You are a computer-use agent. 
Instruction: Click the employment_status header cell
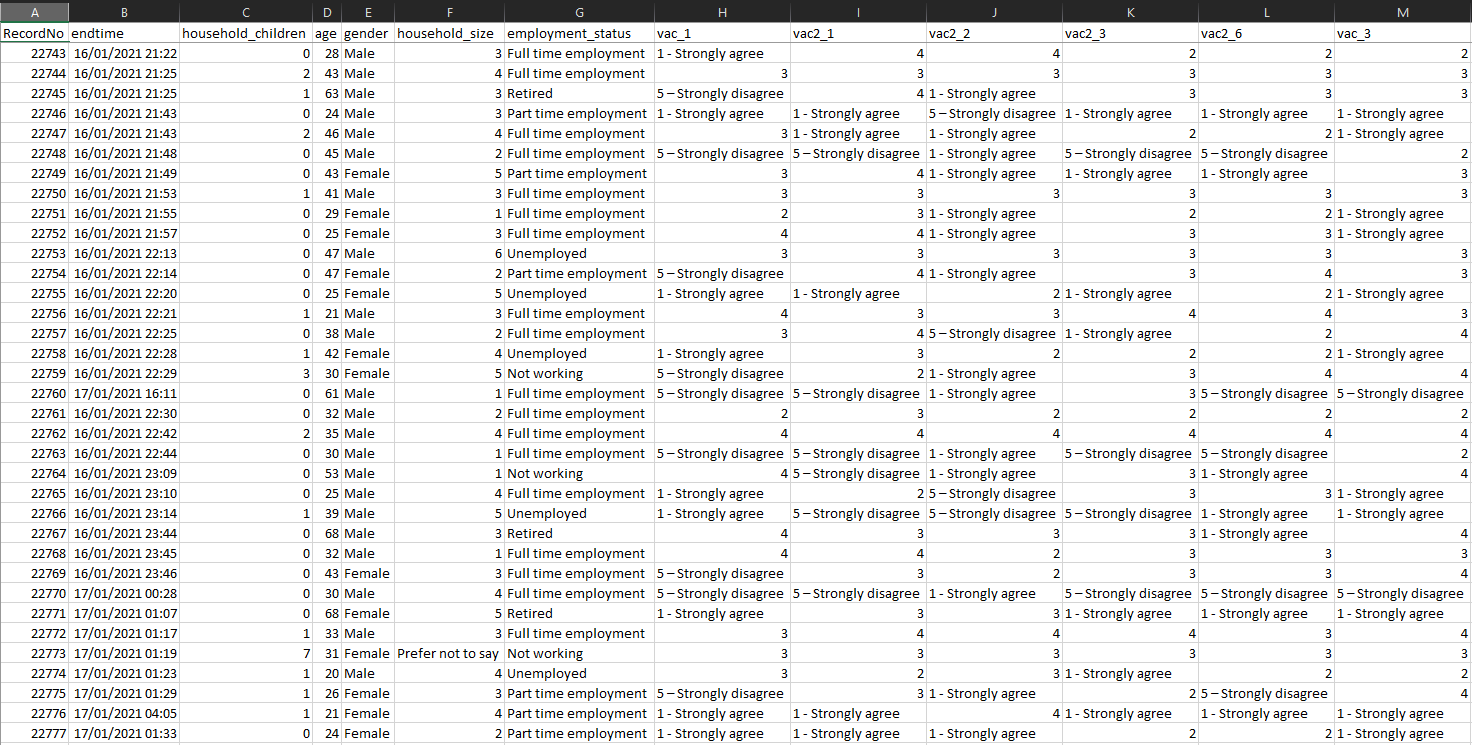(x=578, y=33)
